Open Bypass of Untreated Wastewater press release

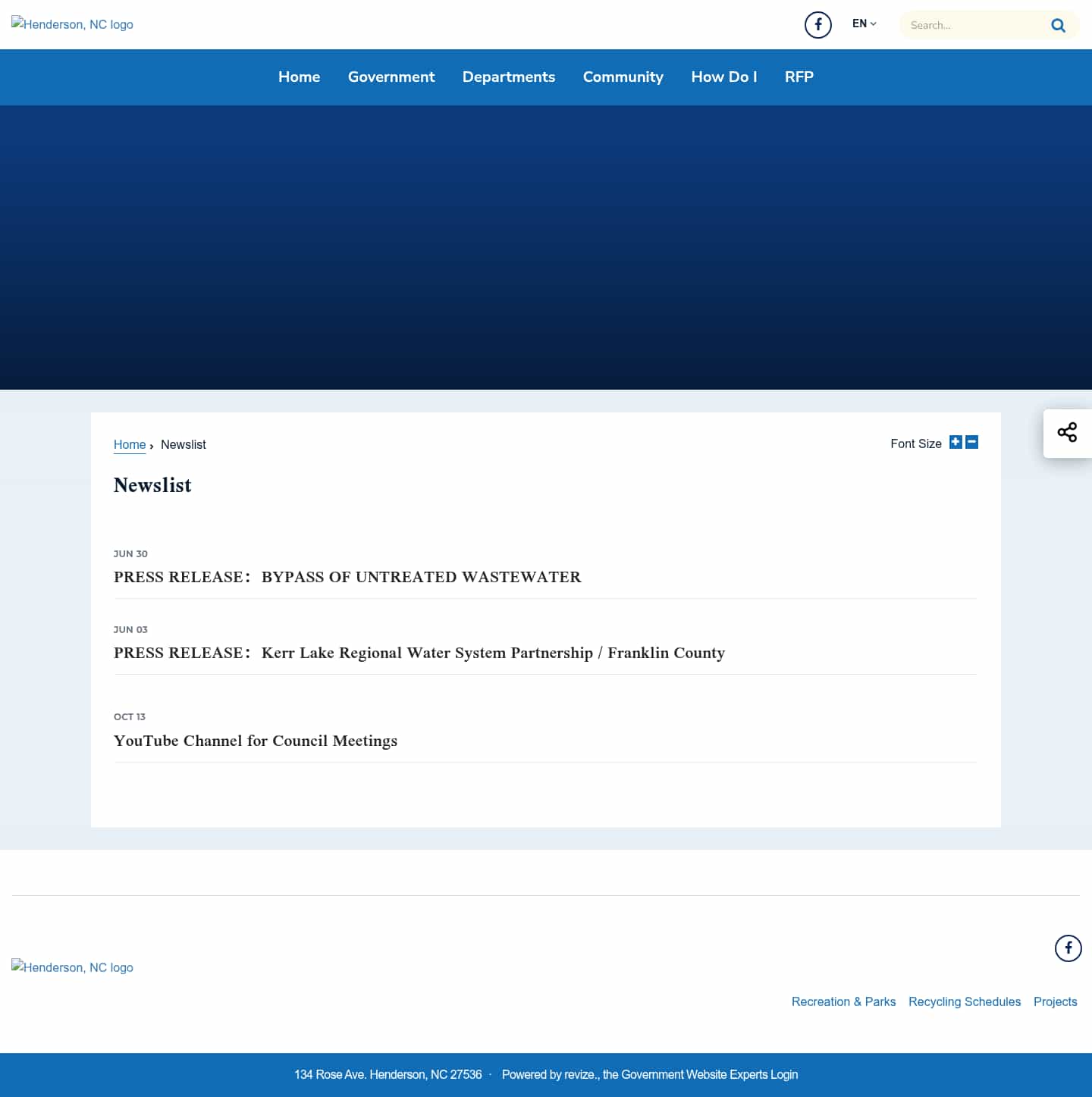pos(347,577)
